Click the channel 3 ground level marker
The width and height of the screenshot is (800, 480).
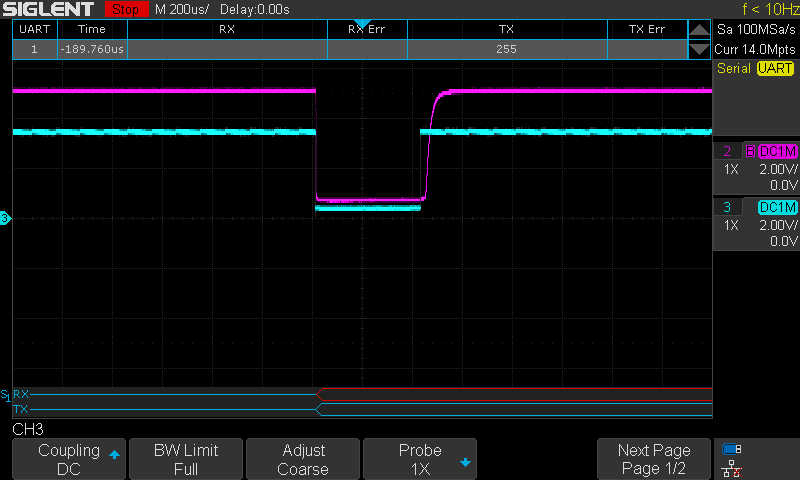(5, 218)
